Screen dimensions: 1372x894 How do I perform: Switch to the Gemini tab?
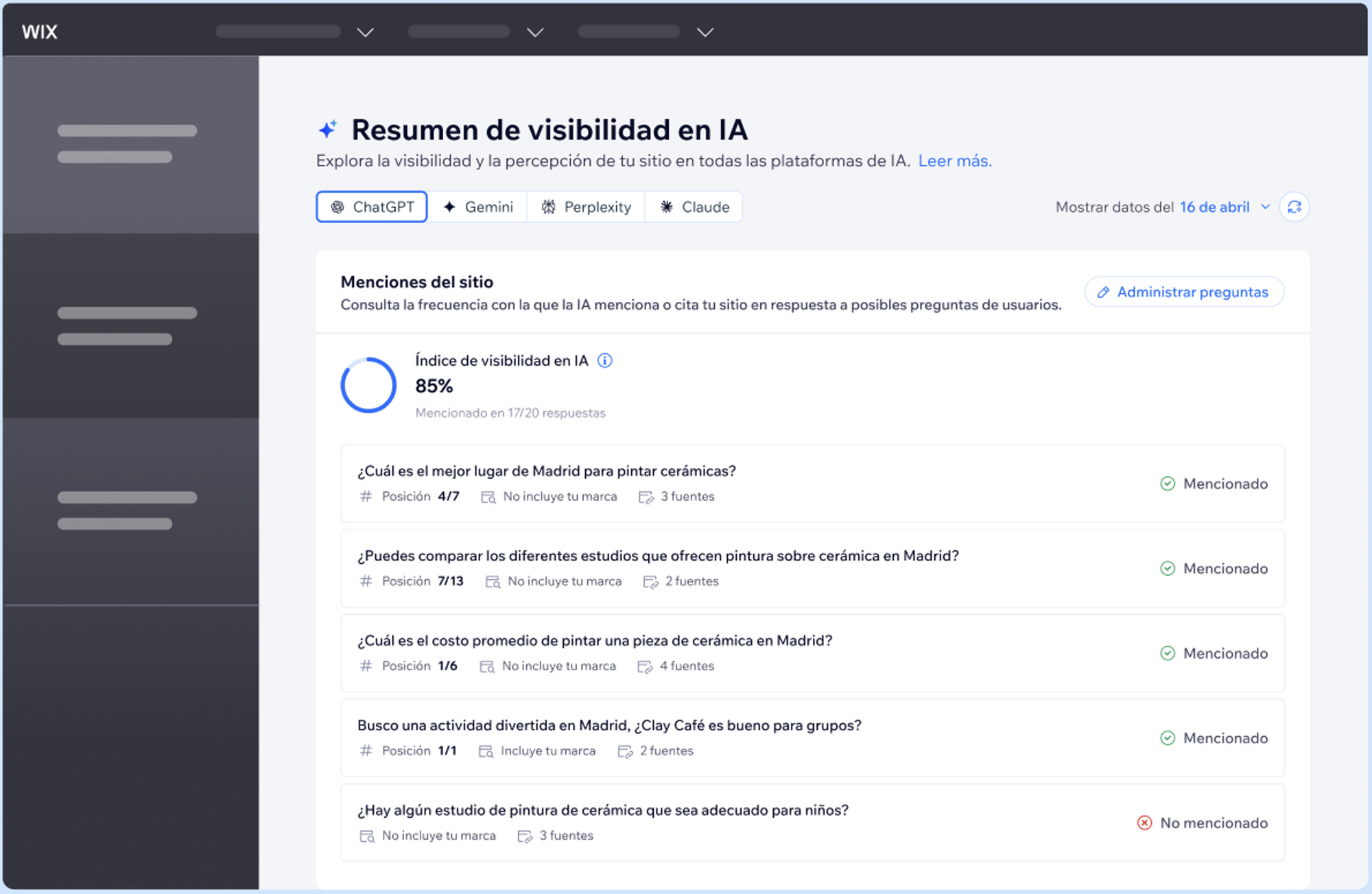(x=478, y=207)
